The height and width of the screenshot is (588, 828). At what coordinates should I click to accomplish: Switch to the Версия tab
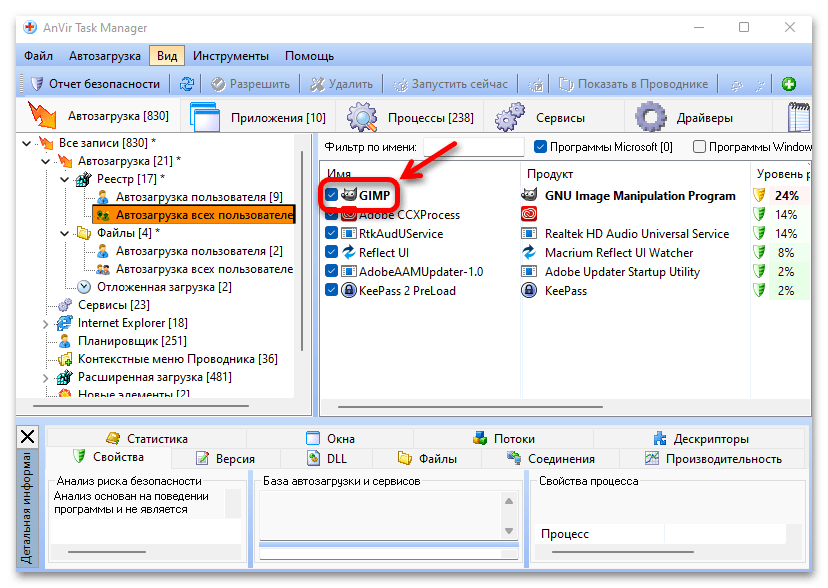[225, 459]
